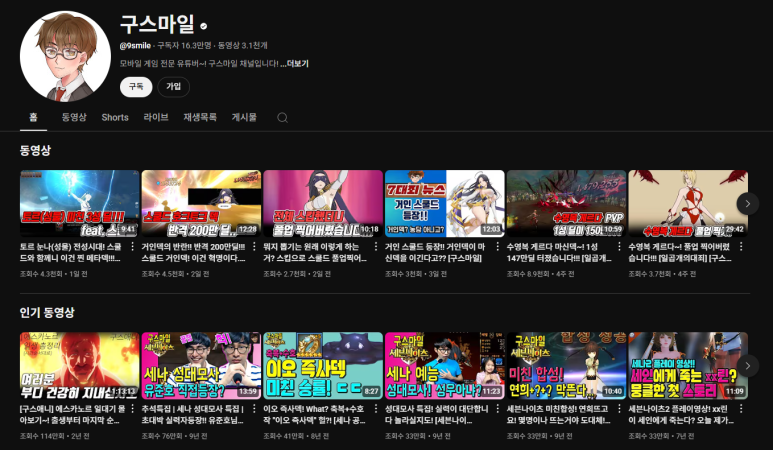Open more options for 성대모사 특집 video
773x450 pixels.
click(497, 409)
